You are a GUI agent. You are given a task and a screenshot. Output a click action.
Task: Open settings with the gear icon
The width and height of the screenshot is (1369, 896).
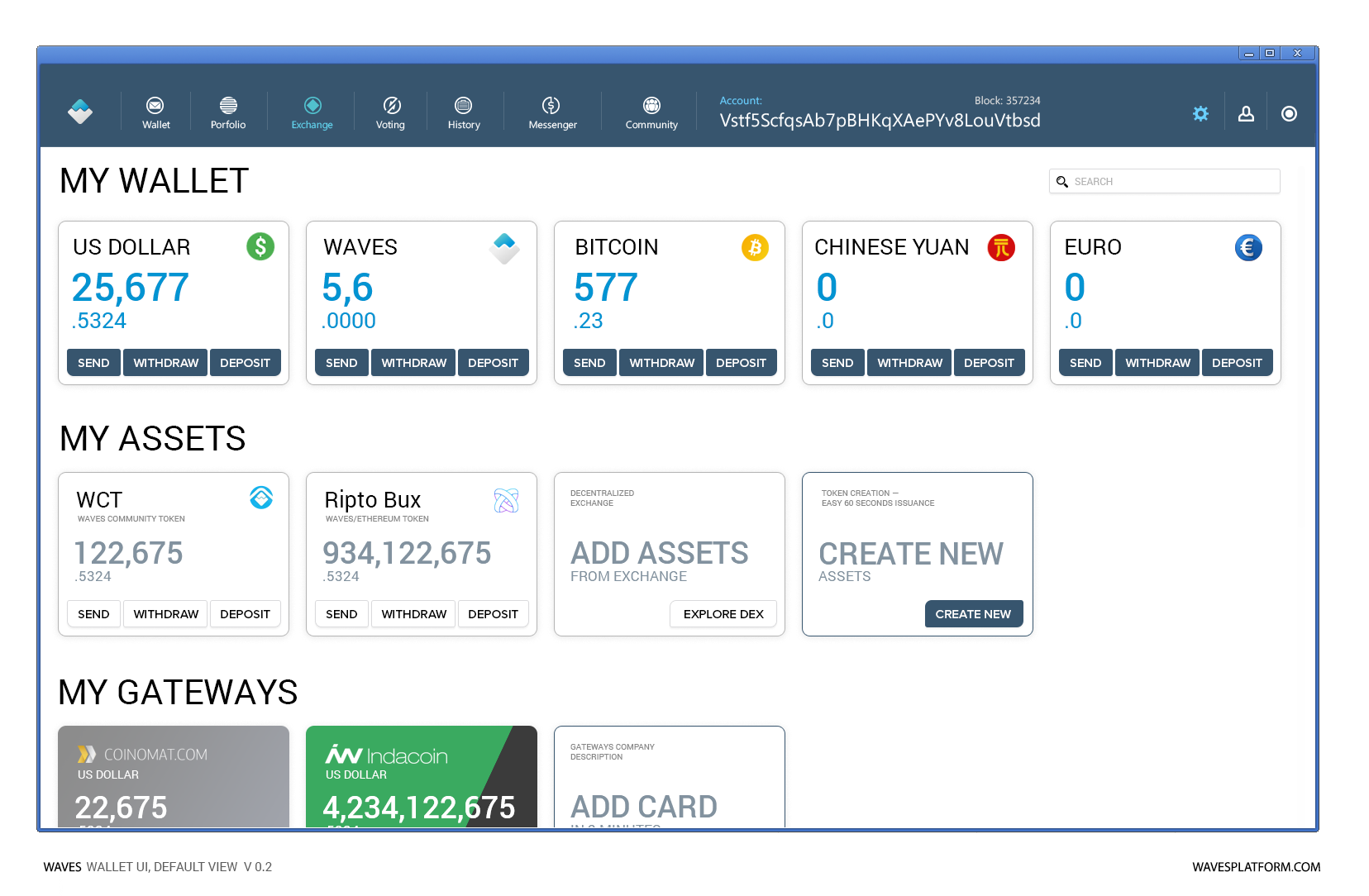(x=1200, y=114)
